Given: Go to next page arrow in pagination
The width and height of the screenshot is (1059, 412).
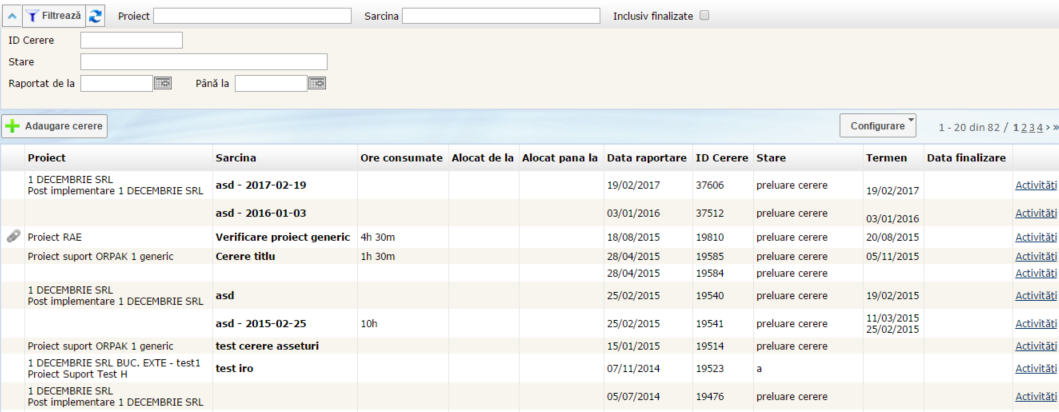Looking at the screenshot, I should (x=1047, y=128).
